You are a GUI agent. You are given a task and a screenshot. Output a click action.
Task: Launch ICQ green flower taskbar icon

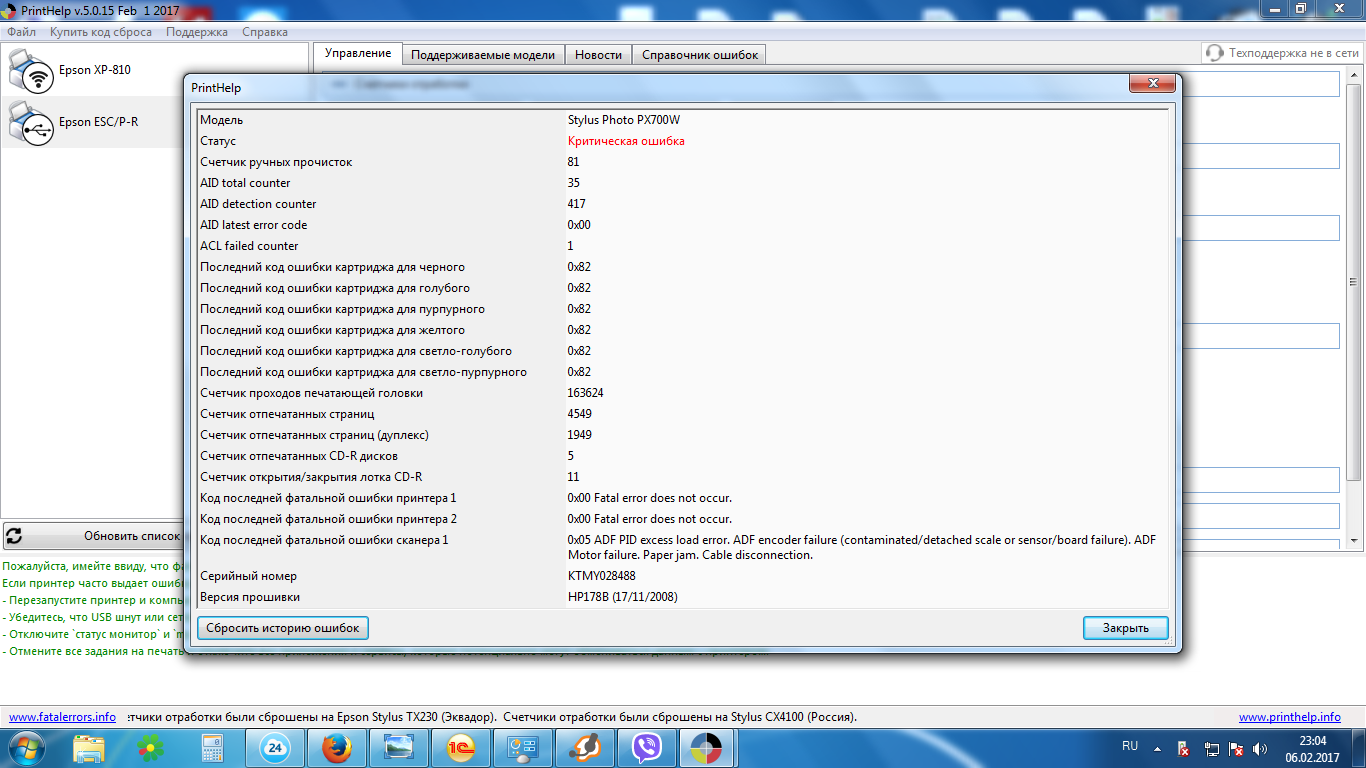pos(152,747)
